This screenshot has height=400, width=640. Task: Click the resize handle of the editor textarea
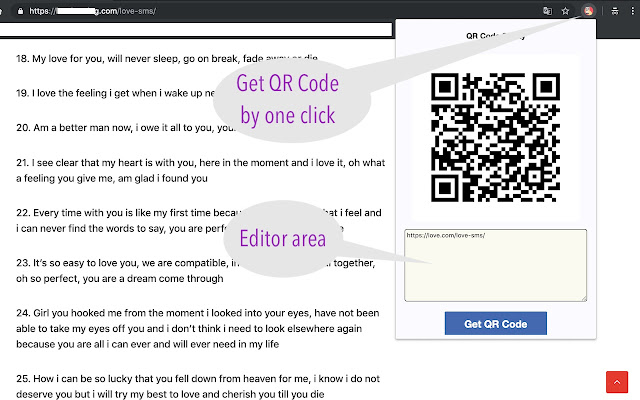[x=584, y=299]
